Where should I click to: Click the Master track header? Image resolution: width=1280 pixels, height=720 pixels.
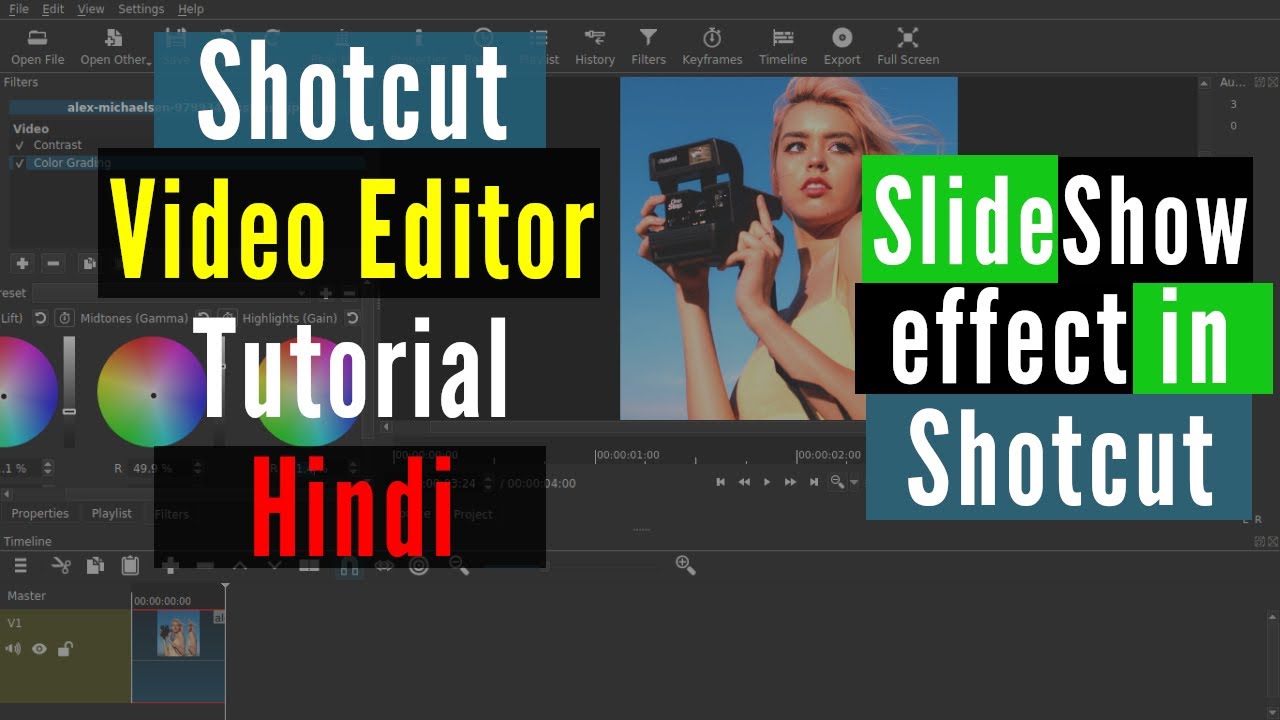pos(65,596)
